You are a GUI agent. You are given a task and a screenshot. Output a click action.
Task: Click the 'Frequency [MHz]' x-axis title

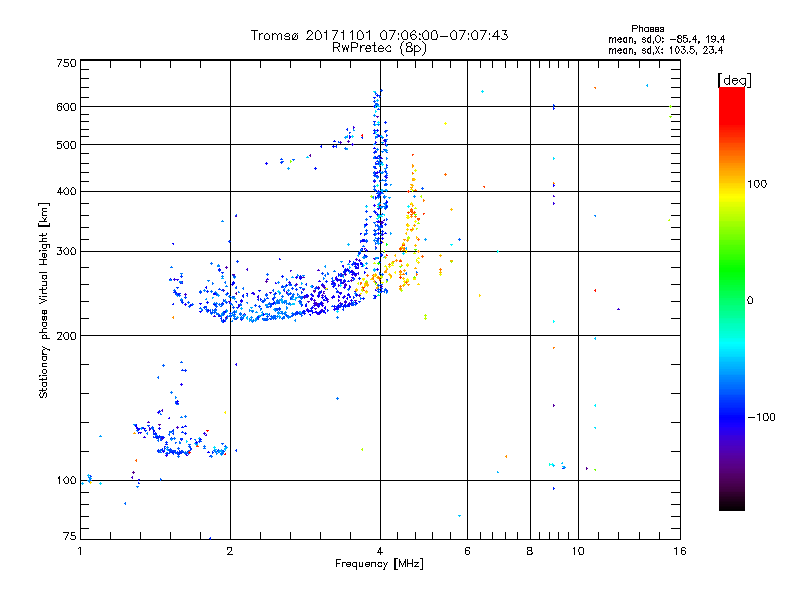click(379, 564)
